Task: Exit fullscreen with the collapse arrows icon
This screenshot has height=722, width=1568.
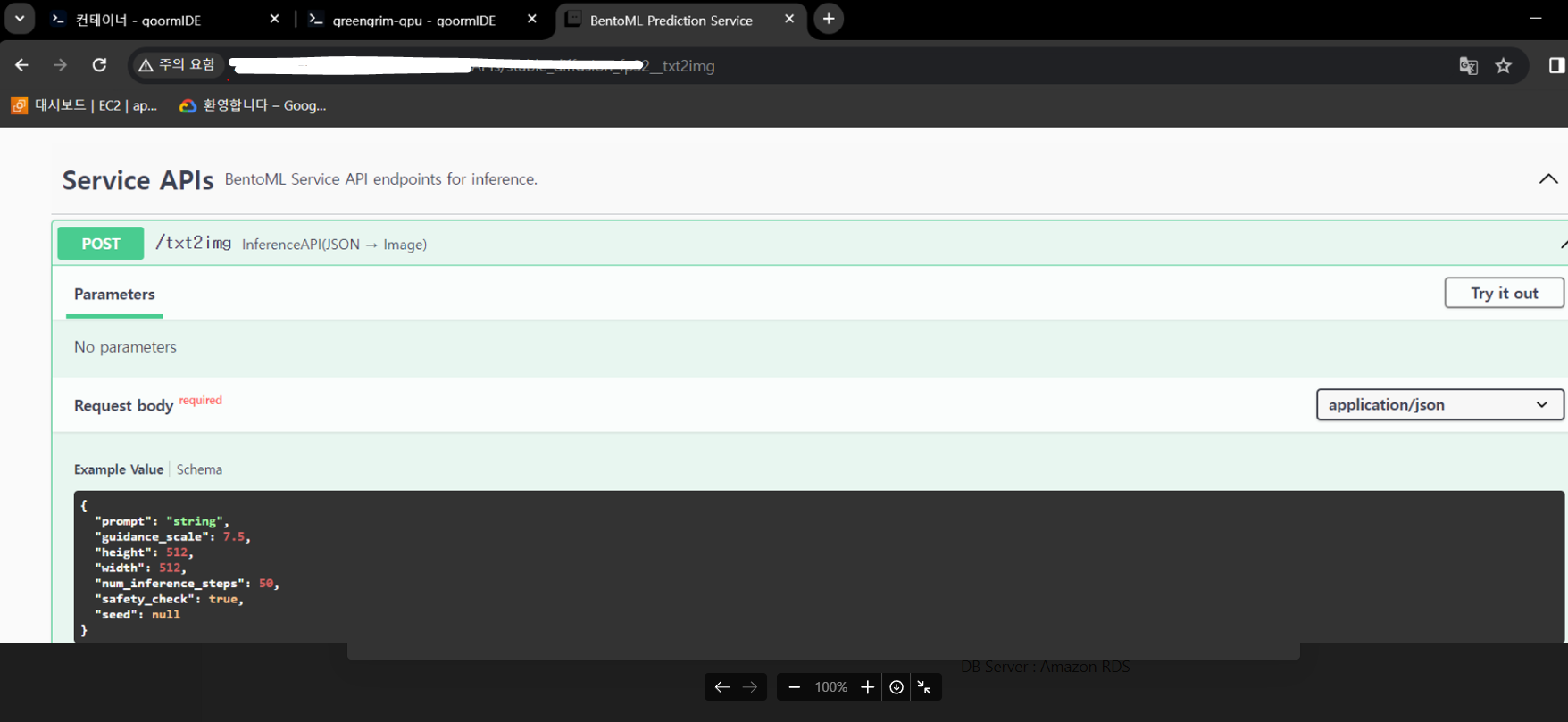Action: click(925, 687)
